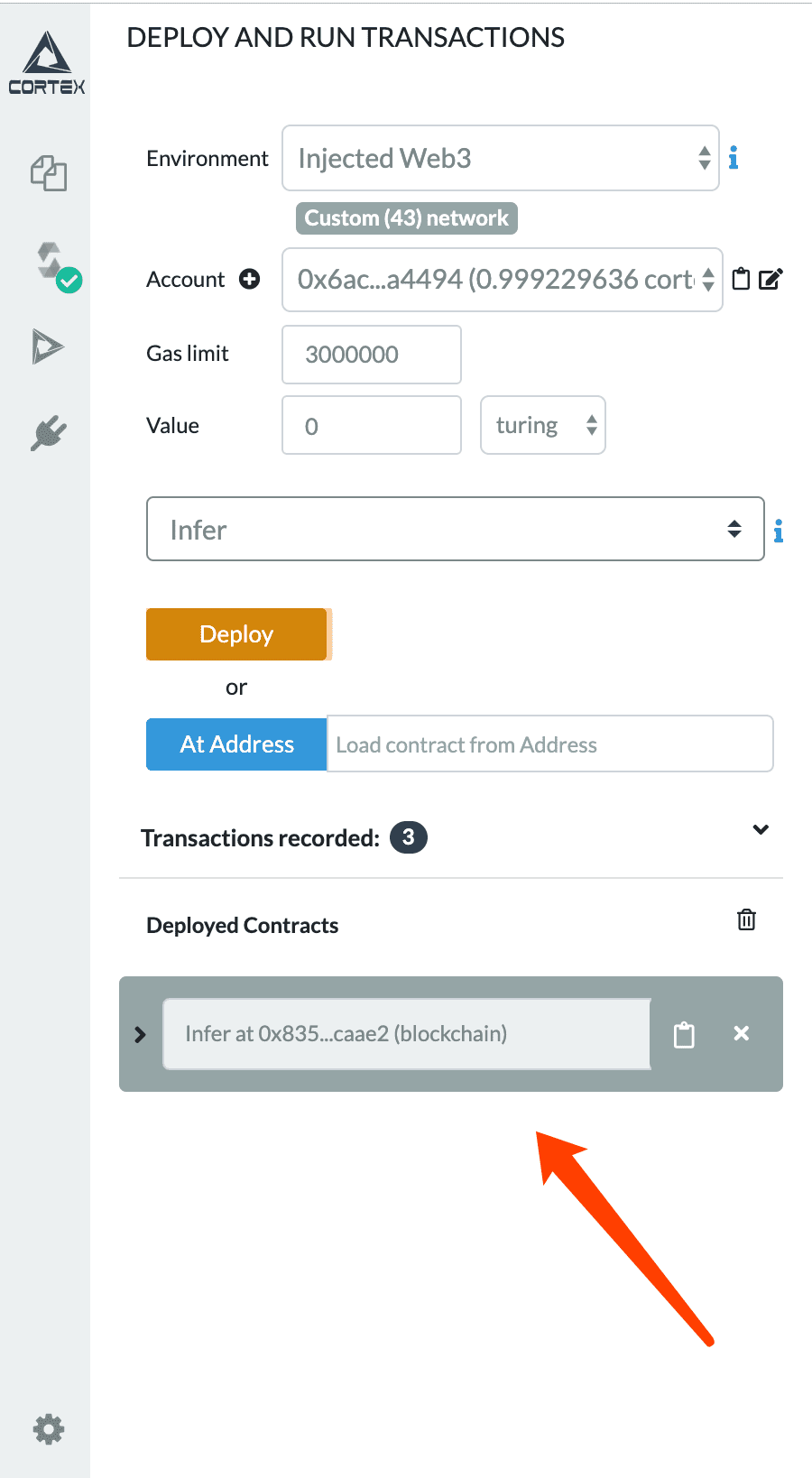
Task: Open the Plugin Manager plug icon
Action: [x=49, y=433]
